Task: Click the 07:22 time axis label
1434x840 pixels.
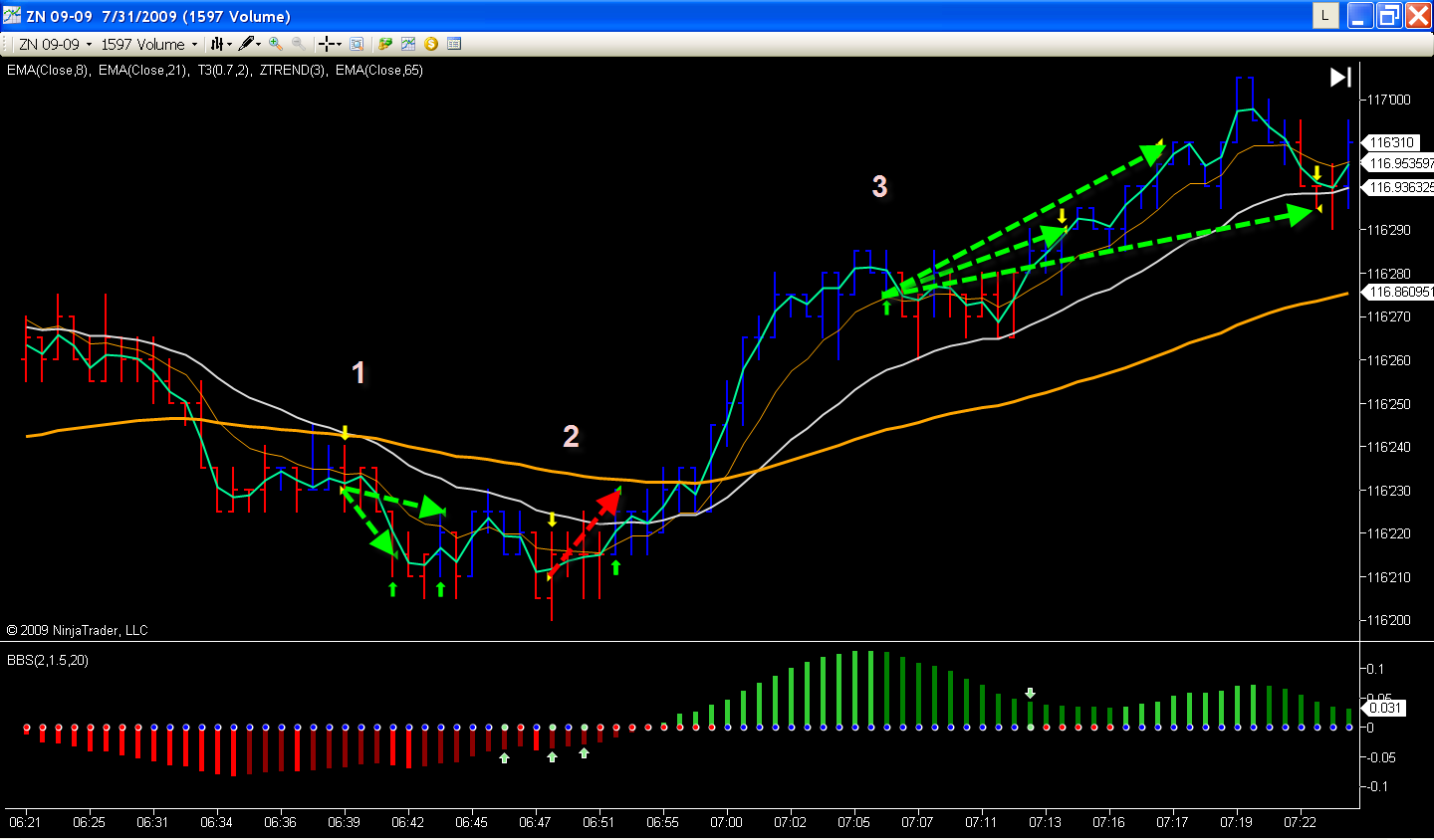Action: tap(1300, 822)
